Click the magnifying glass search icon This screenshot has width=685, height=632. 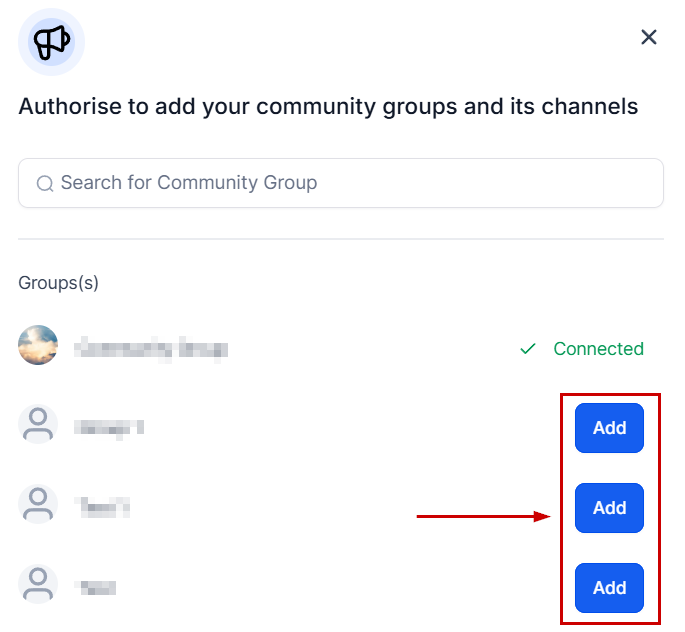pos(44,183)
